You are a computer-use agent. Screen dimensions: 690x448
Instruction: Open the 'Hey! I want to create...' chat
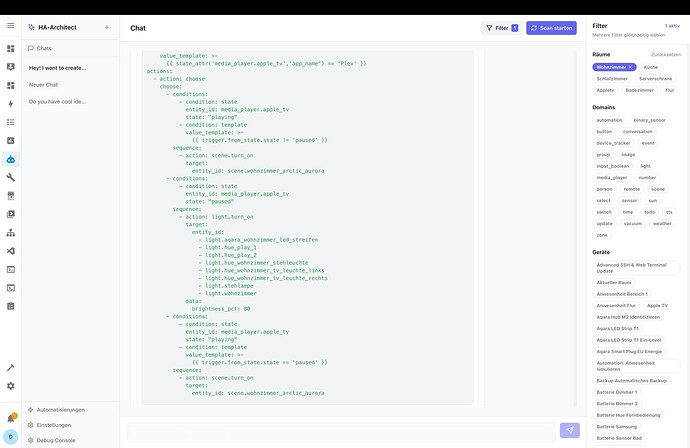pyautogui.click(x=57, y=68)
